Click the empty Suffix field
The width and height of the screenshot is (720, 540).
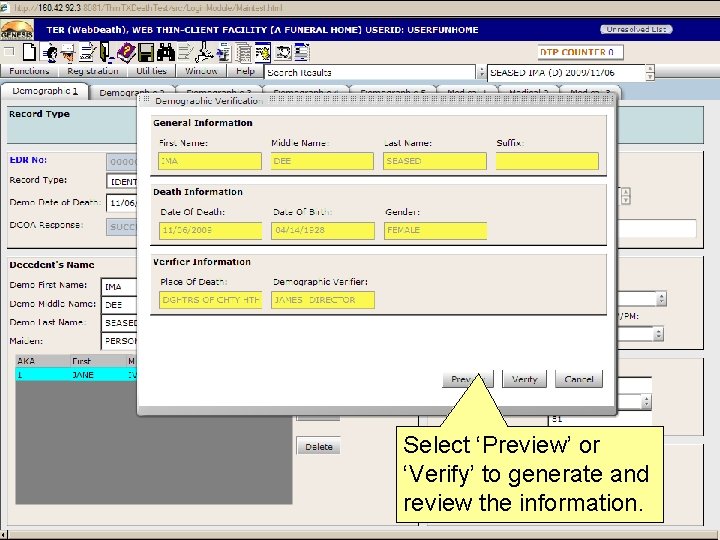point(547,161)
